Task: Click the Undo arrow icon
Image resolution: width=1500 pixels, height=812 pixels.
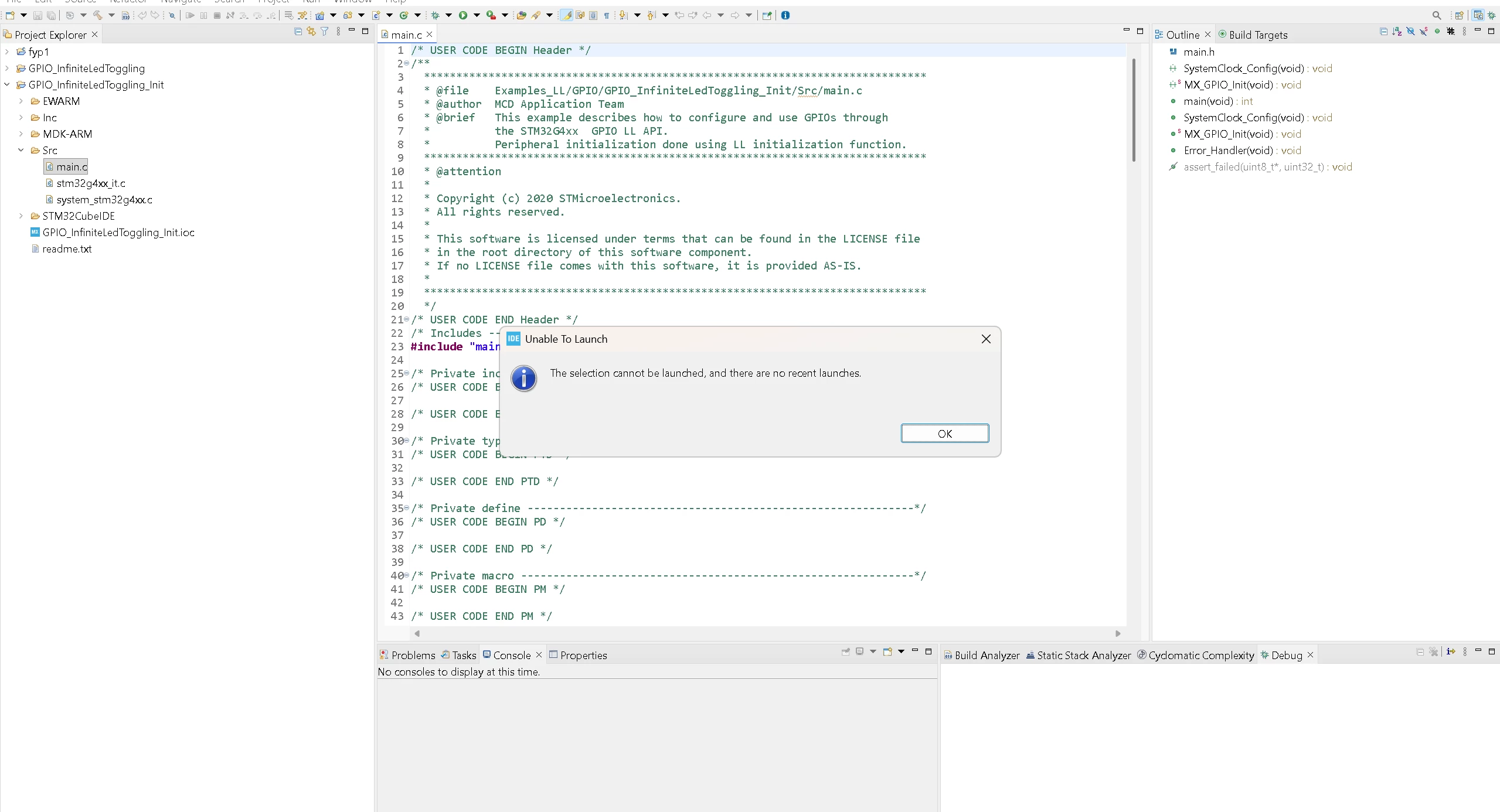Action: point(142,15)
